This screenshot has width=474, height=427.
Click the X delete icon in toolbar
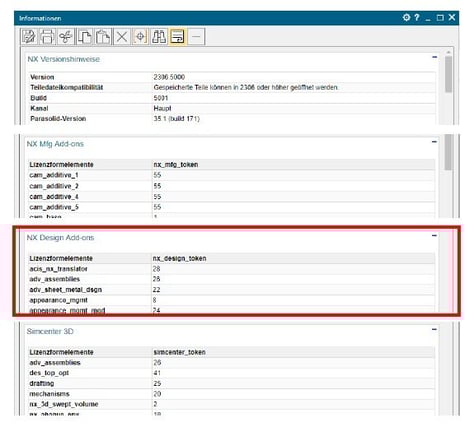122,36
